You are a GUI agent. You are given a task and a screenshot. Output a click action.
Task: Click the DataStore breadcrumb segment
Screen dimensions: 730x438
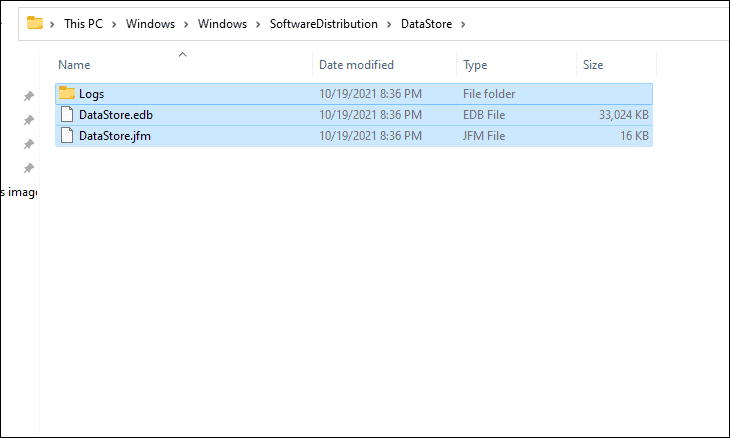click(x=426, y=24)
